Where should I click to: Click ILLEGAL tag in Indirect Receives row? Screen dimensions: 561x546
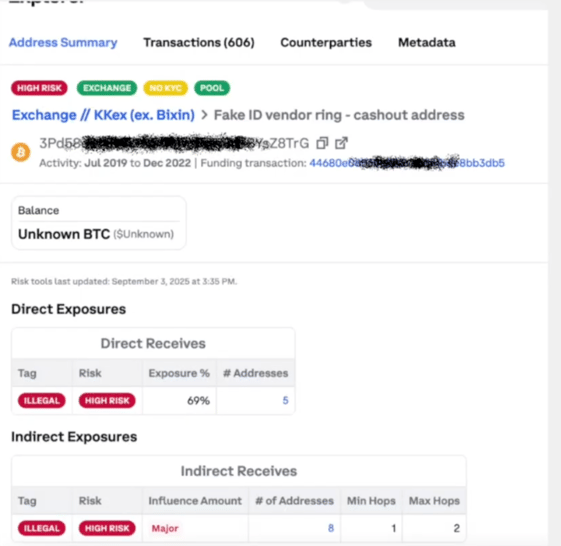pyautogui.click(x=42, y=528)
